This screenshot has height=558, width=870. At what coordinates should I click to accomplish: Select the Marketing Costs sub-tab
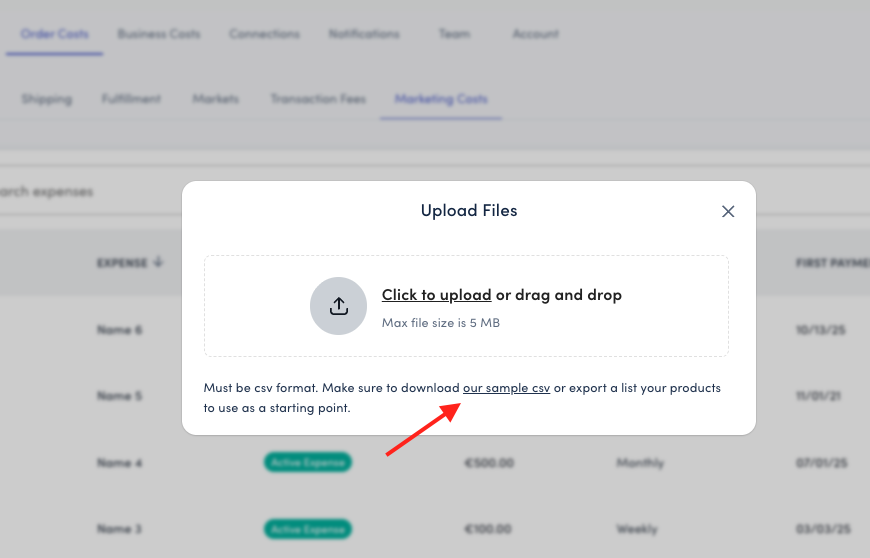point(441,99)
